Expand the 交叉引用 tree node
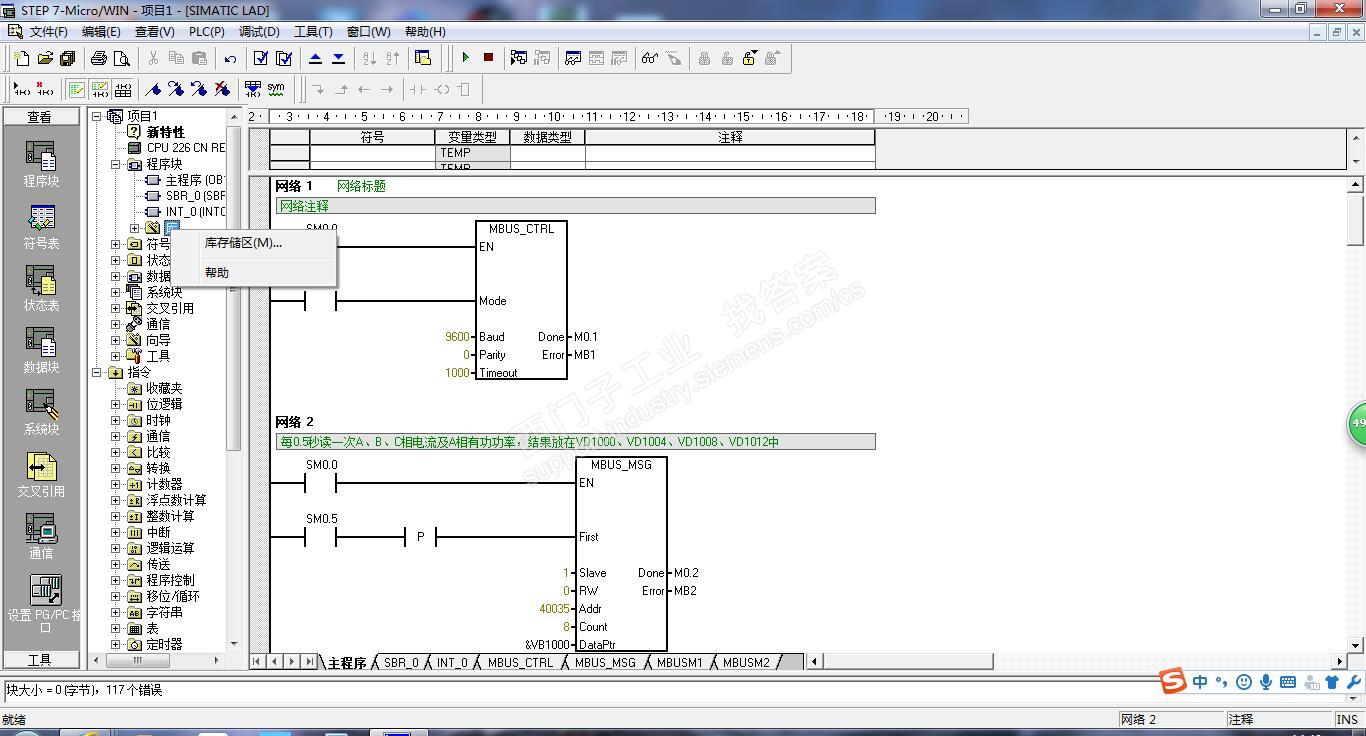1366x736 pixels. [x=116, y=308]
